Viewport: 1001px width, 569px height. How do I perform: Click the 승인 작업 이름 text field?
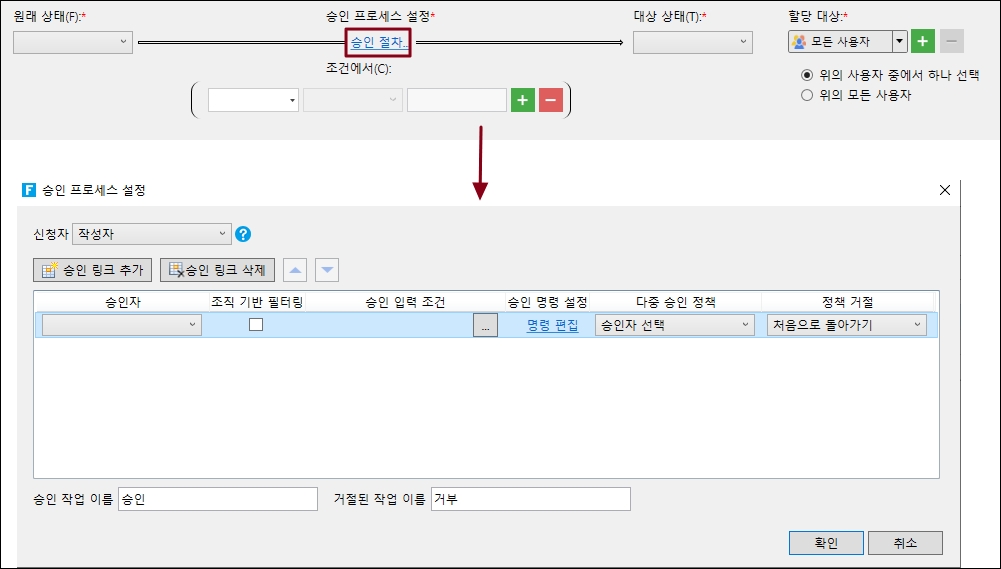[217, 499]
